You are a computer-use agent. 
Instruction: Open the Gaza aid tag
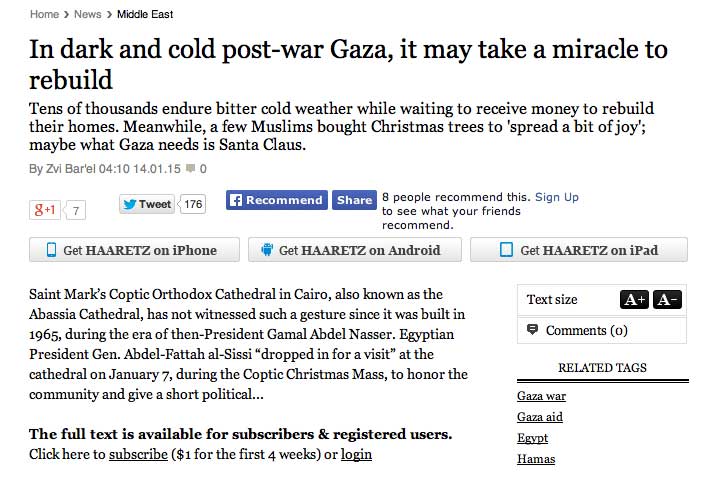(539, 417)
